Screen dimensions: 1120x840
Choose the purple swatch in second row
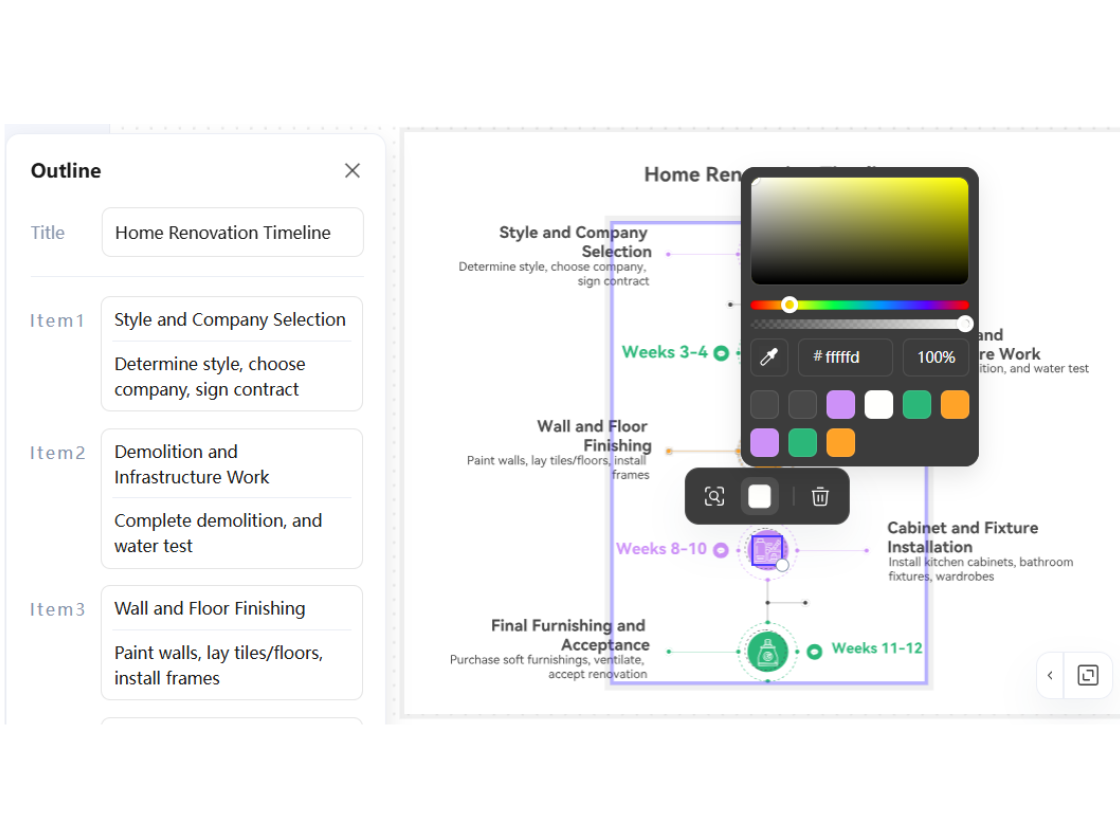[764, 443]
